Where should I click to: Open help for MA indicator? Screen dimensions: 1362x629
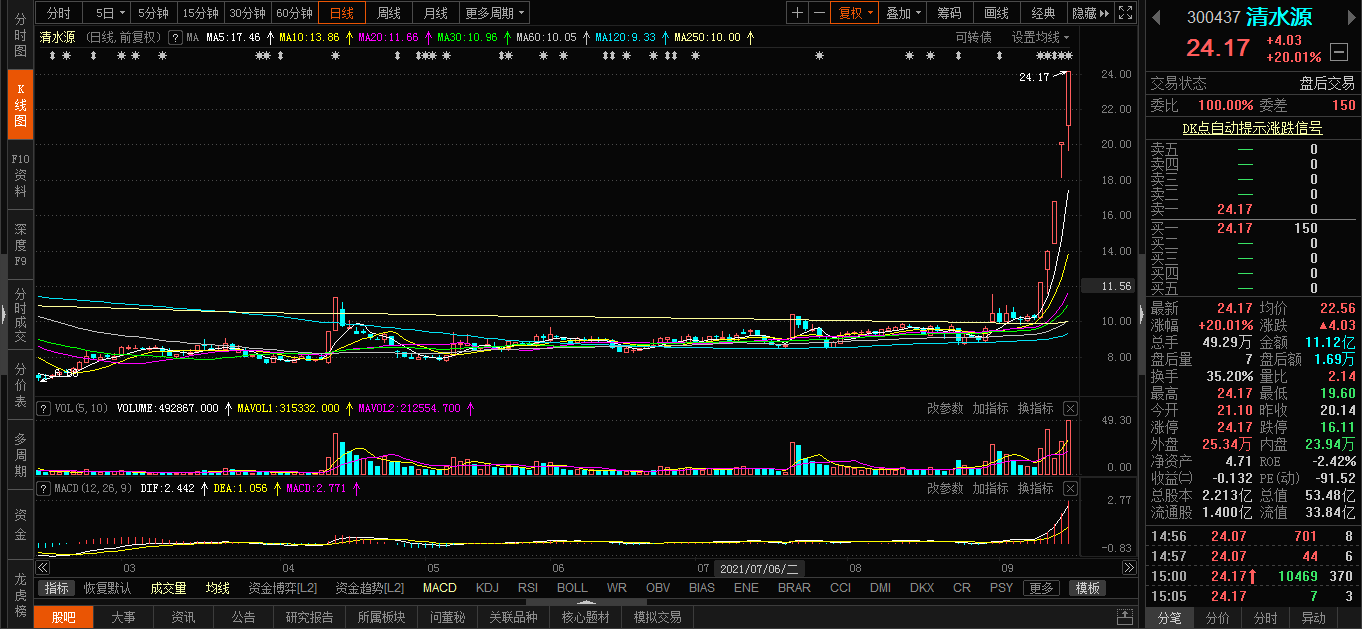(175, 37)
